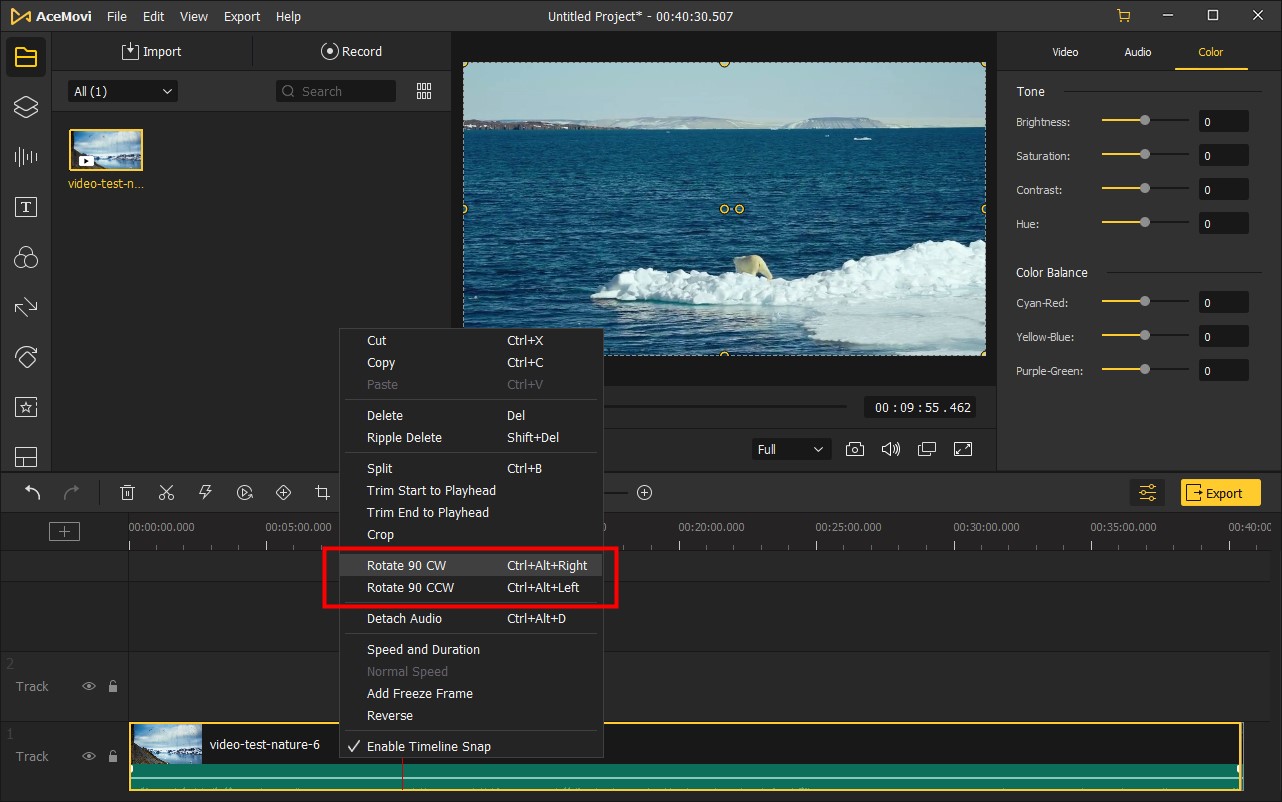Hide track 1 using its eye icon
The height and width of the screenshot is (802, 1282).
tap(89, 756)
